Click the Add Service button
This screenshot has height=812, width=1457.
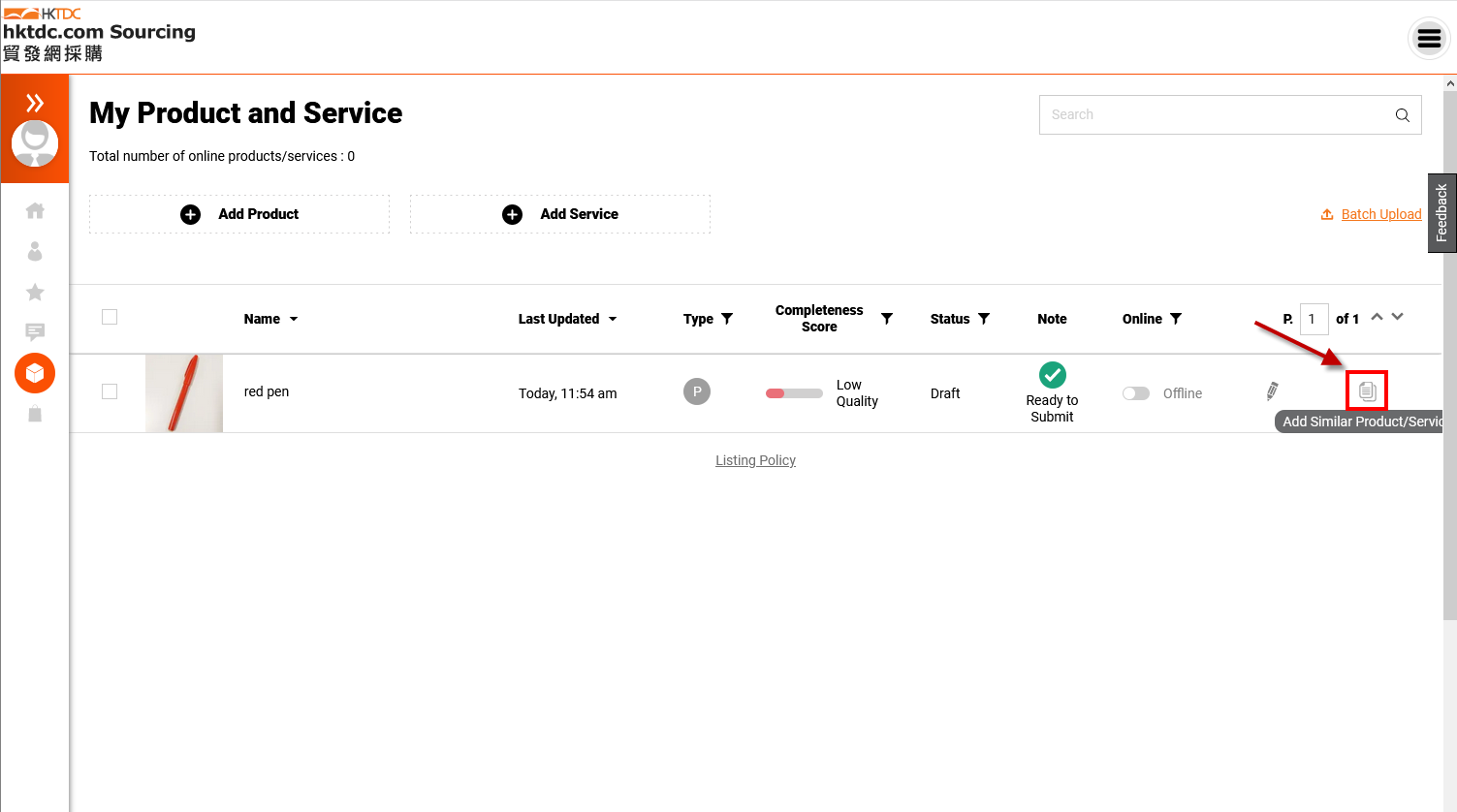560,214
